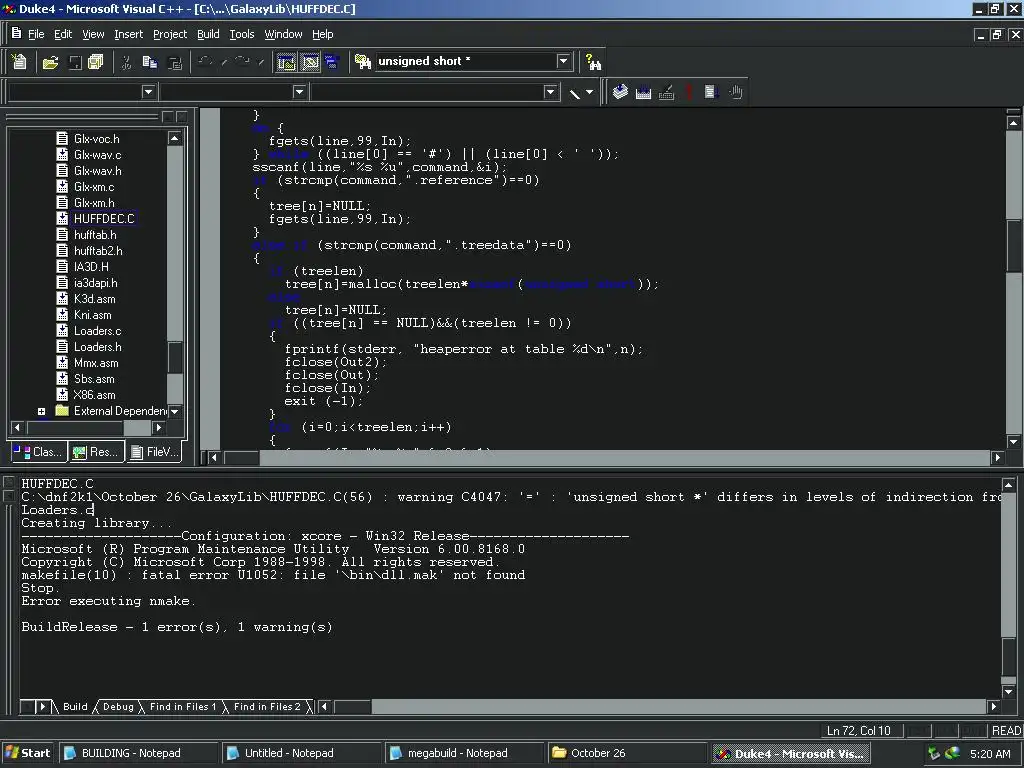
Task: Click workspace tree scroll down arrow
Action: click(x=174, y=411)
